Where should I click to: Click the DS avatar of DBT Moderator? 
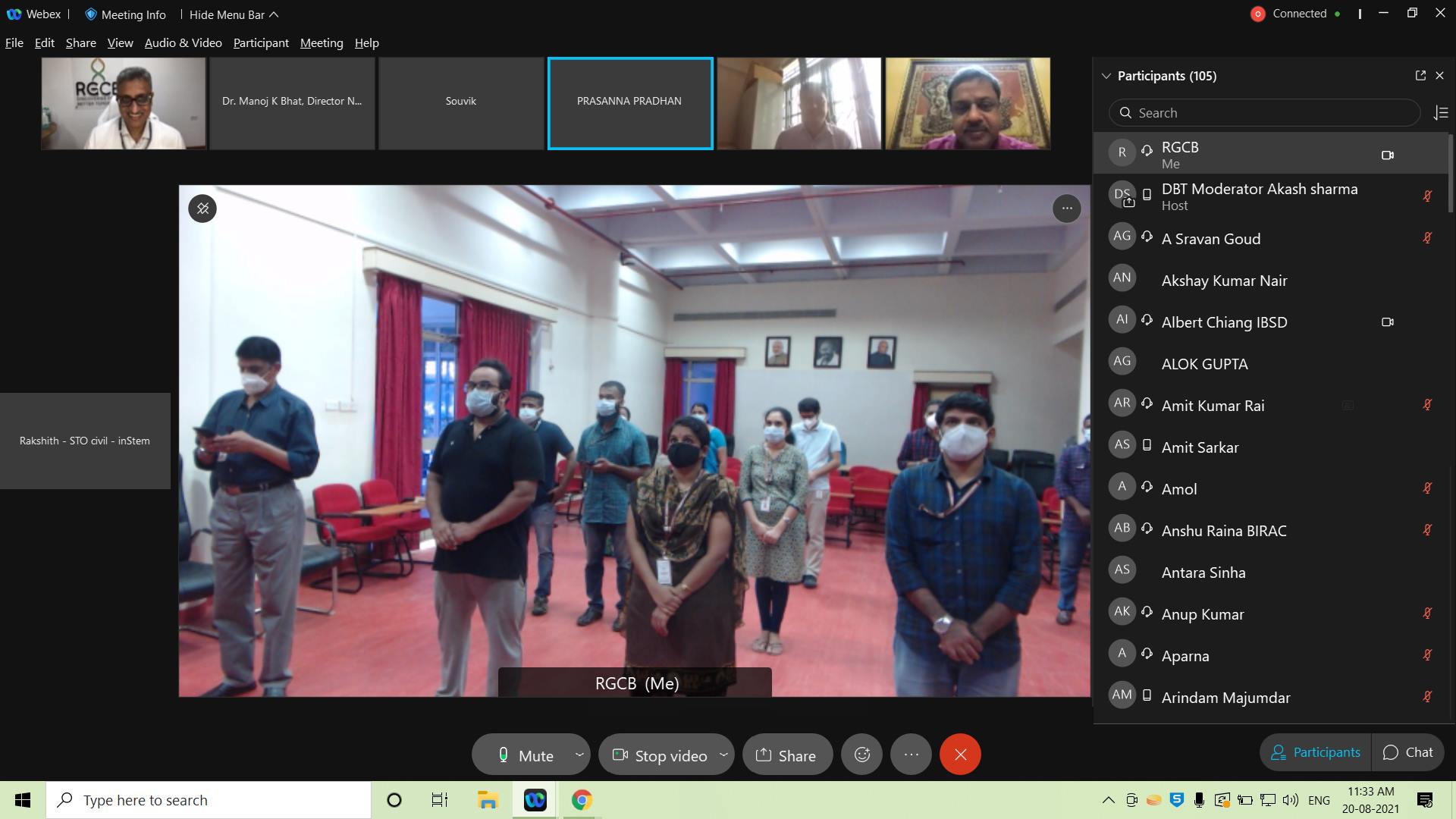click(x=1122, y=194)
